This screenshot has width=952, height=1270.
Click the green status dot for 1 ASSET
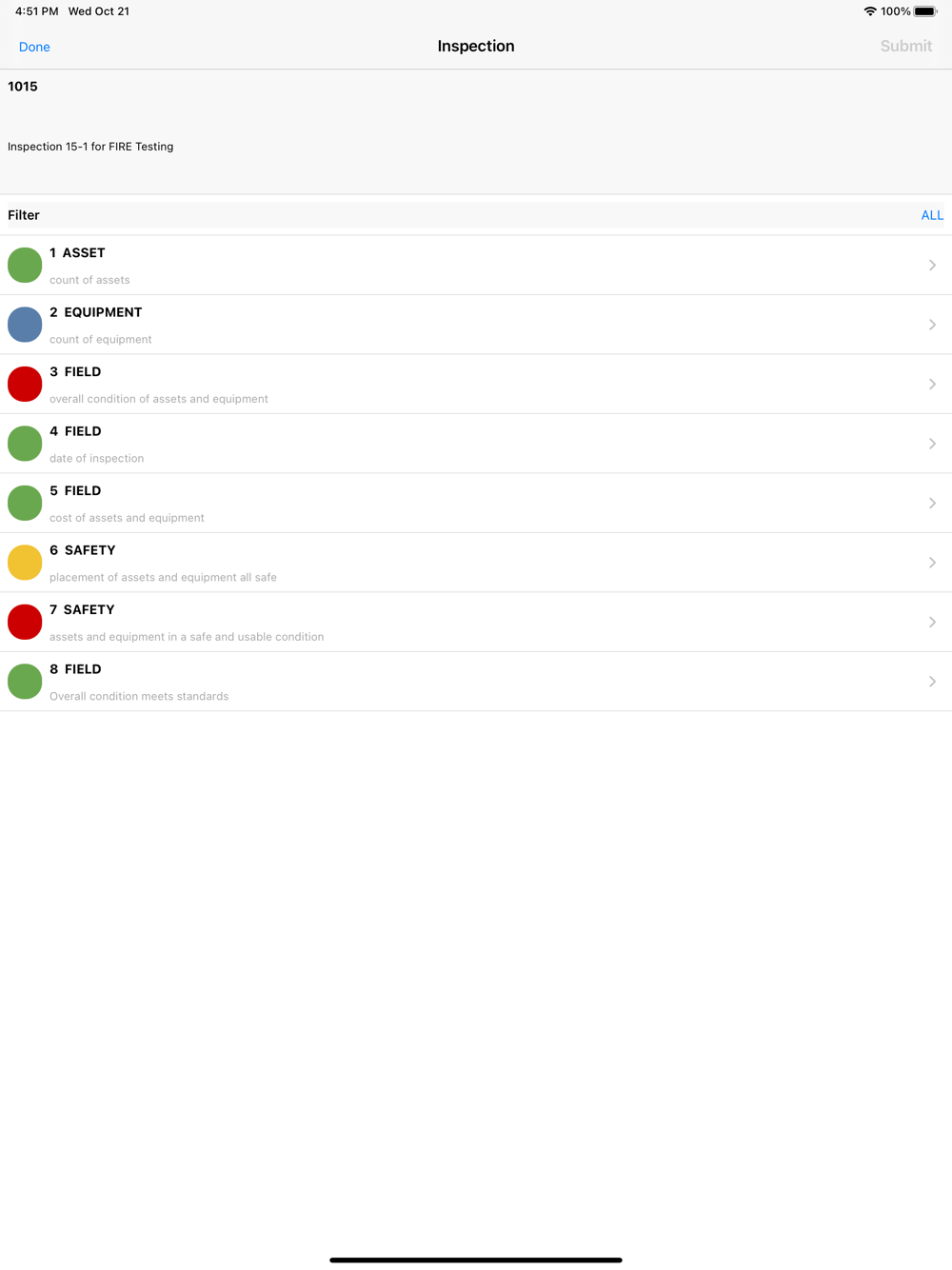25,265
